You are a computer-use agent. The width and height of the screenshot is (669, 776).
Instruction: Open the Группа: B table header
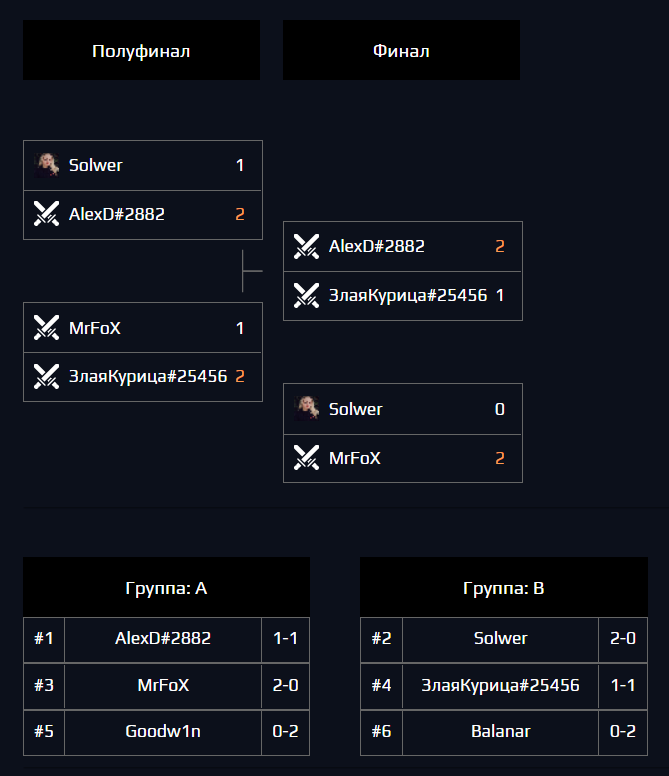(x=504, y=588)
